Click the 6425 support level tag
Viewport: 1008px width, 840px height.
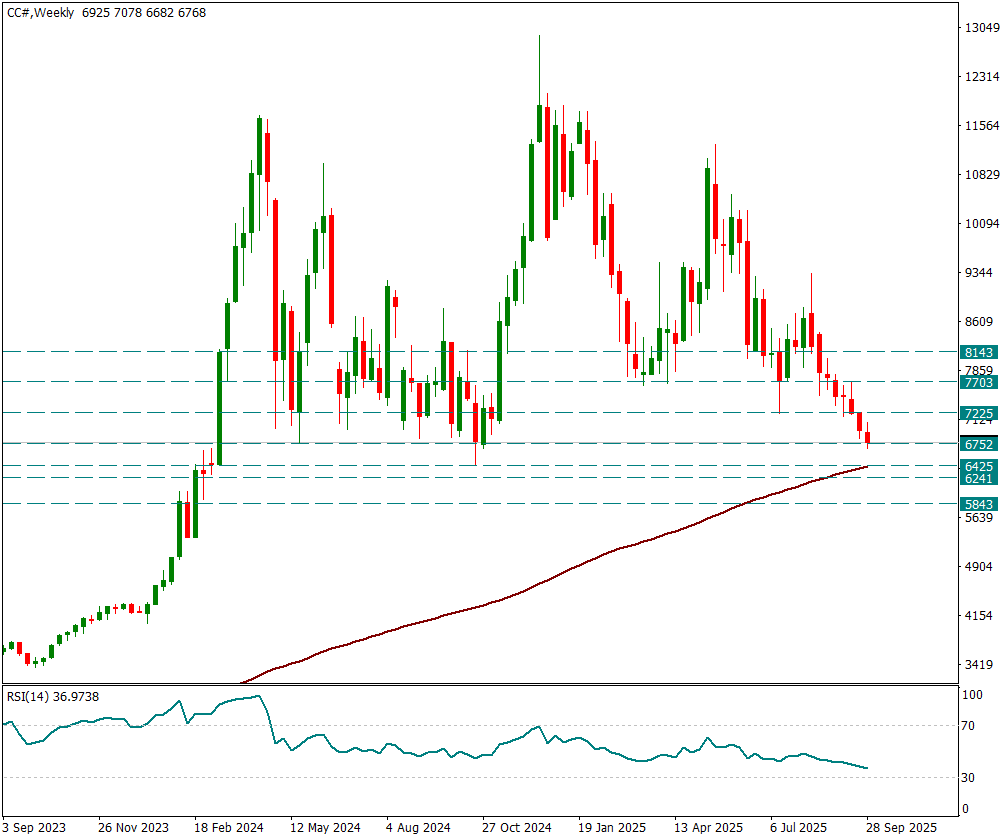point(977,466)
